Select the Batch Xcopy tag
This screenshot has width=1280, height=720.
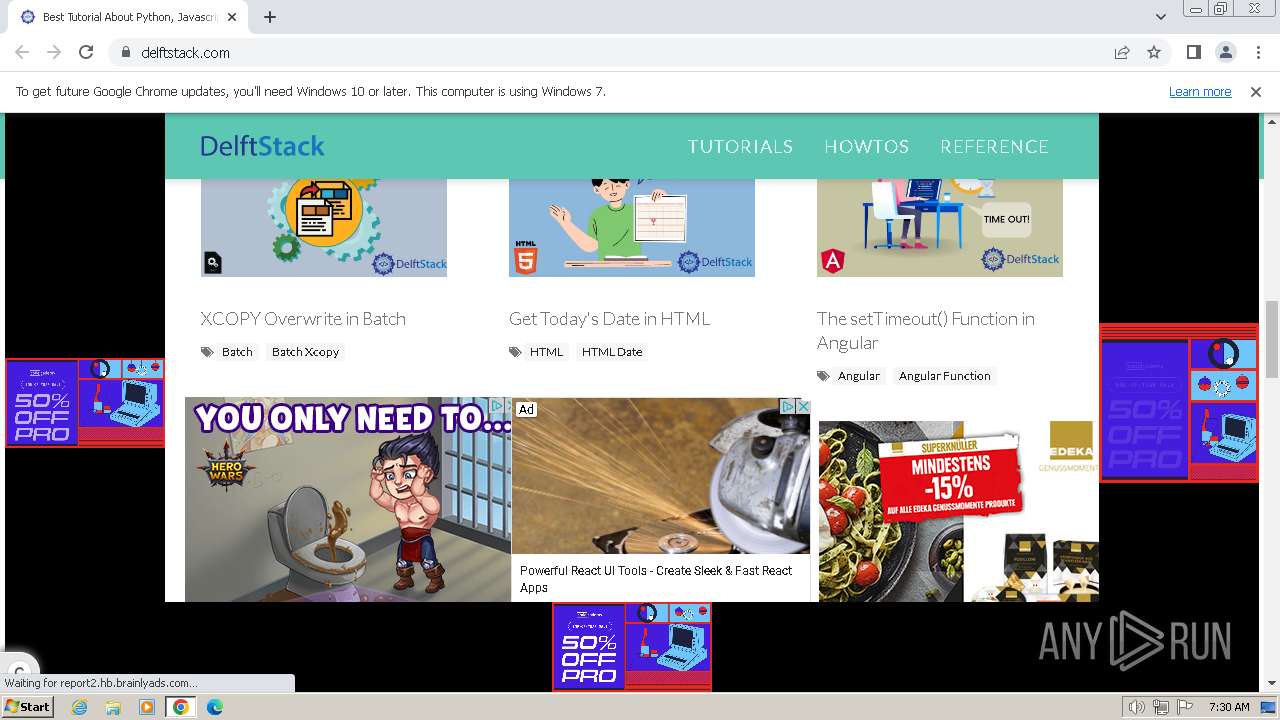tap(305, 352)
